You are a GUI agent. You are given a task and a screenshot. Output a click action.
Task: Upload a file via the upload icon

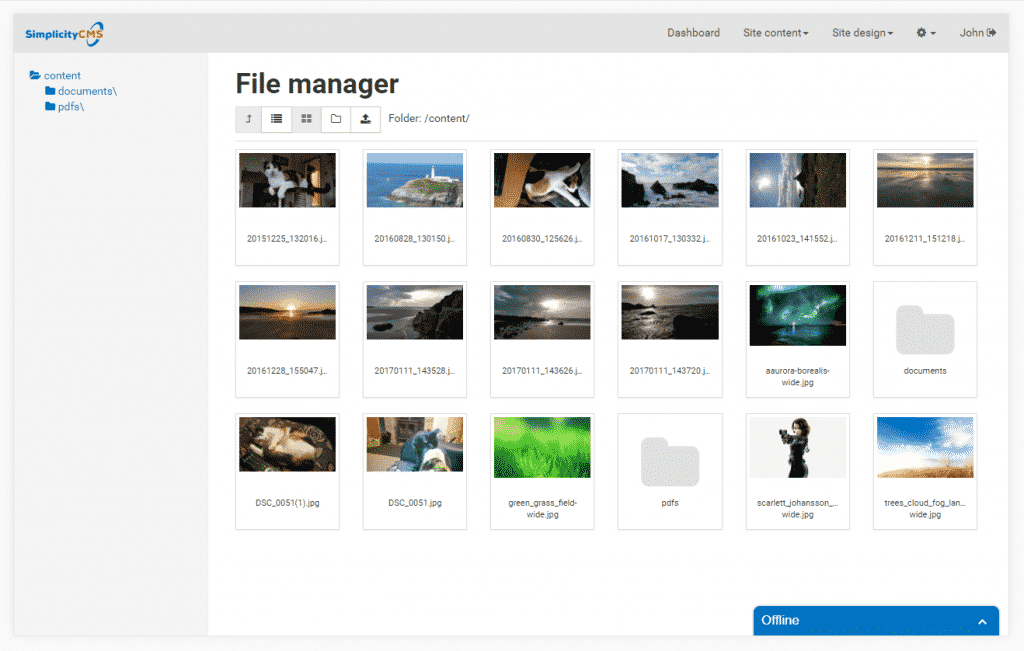click(364, 119)
